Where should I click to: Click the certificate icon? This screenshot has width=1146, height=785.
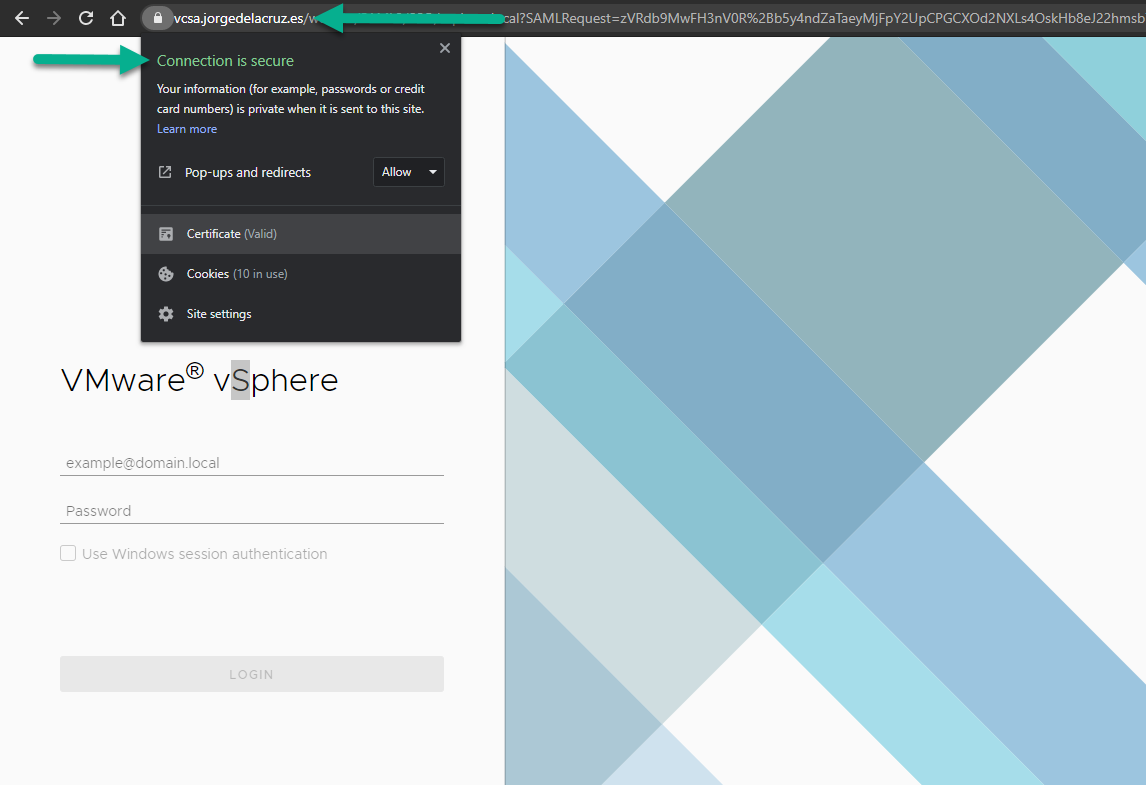click(x=166, y=234)
